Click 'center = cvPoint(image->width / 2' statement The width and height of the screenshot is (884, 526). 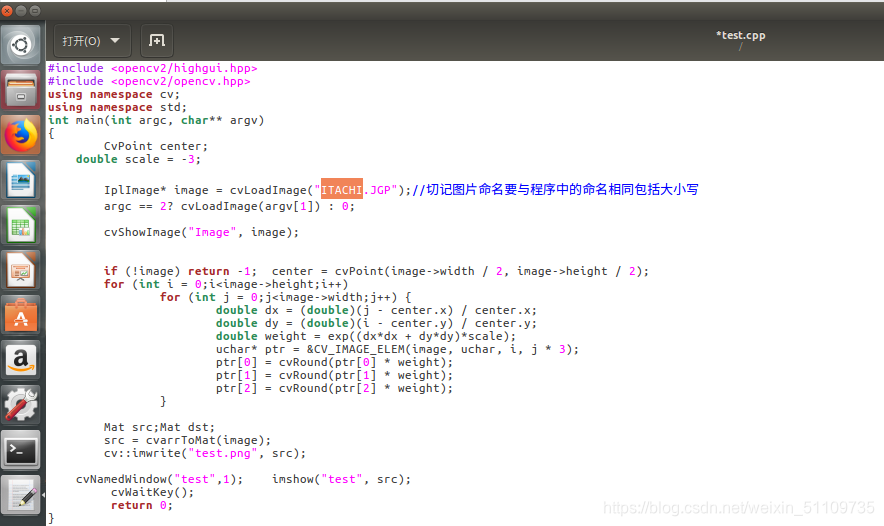pos(460,271)
